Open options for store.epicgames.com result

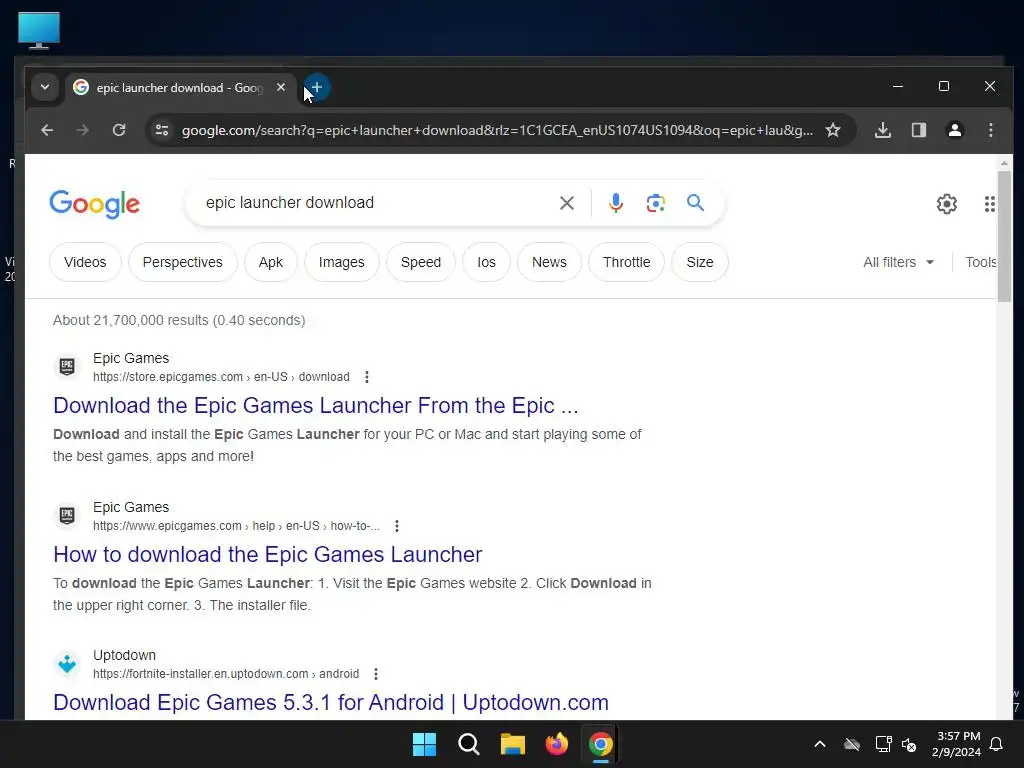point(366,377)
